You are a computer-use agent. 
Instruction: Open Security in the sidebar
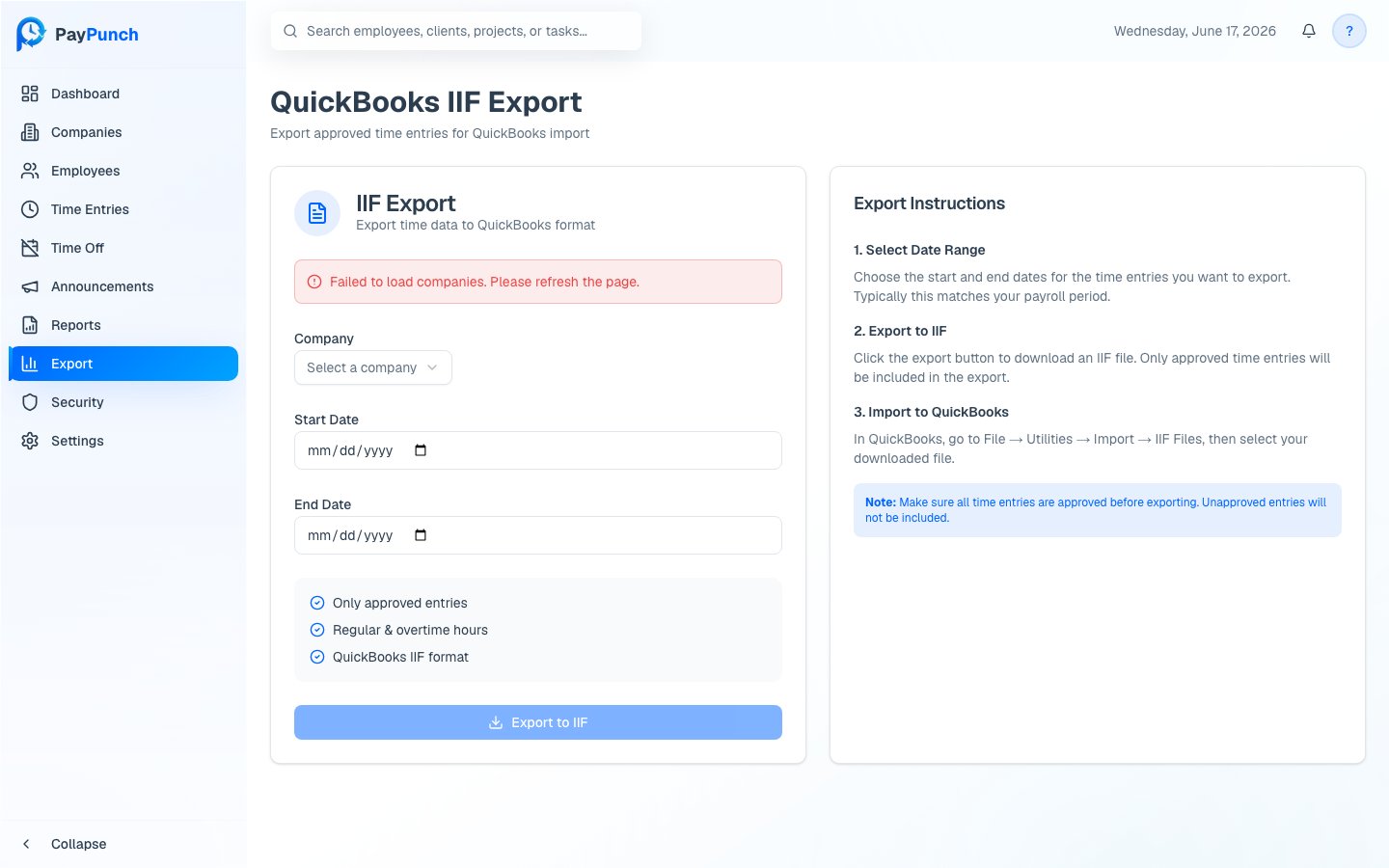[x=123, y=402]
